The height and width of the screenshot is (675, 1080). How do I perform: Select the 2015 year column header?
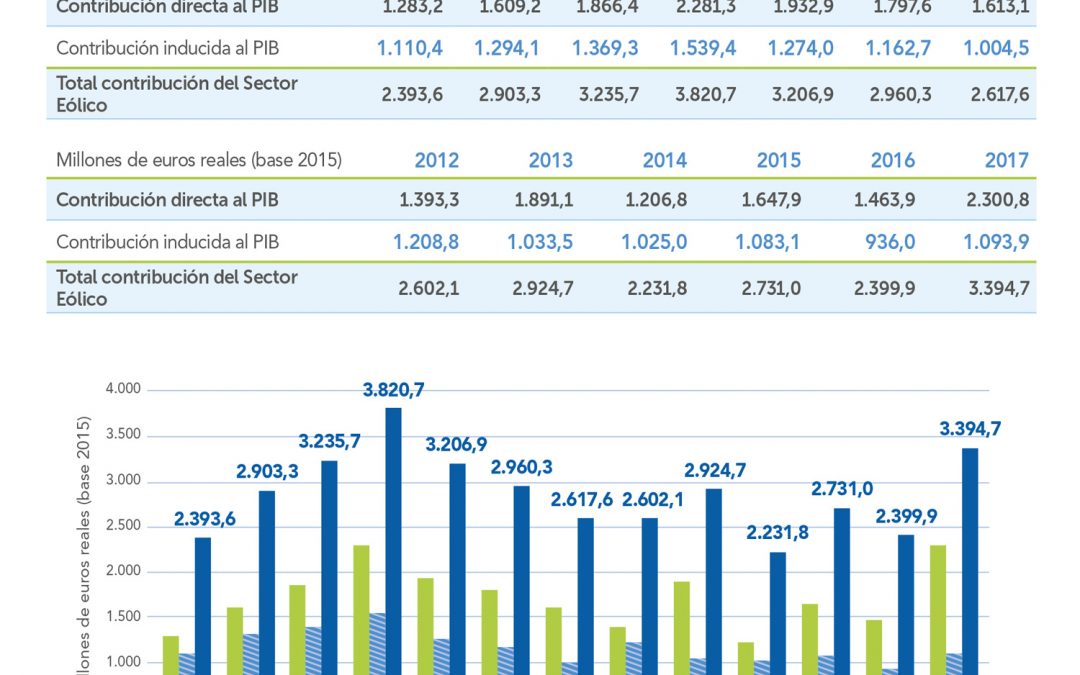(778, 160)
